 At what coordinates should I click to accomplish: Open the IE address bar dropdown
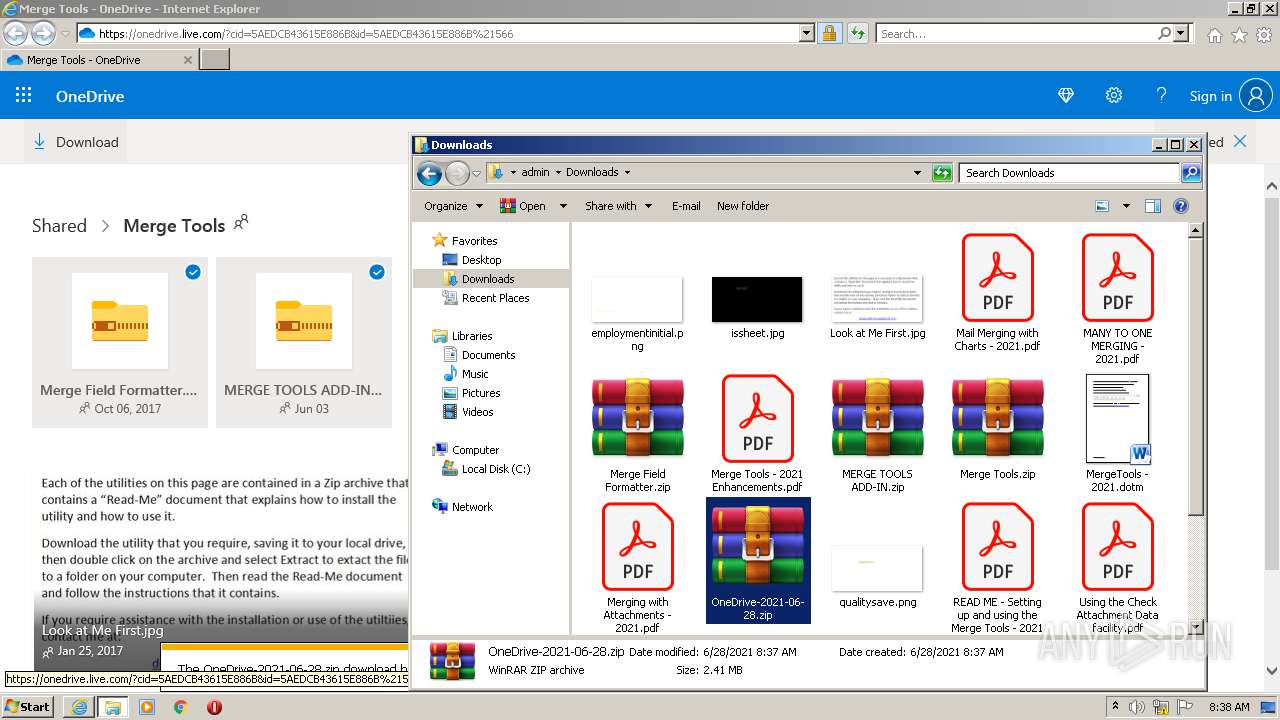pos(807,33)
